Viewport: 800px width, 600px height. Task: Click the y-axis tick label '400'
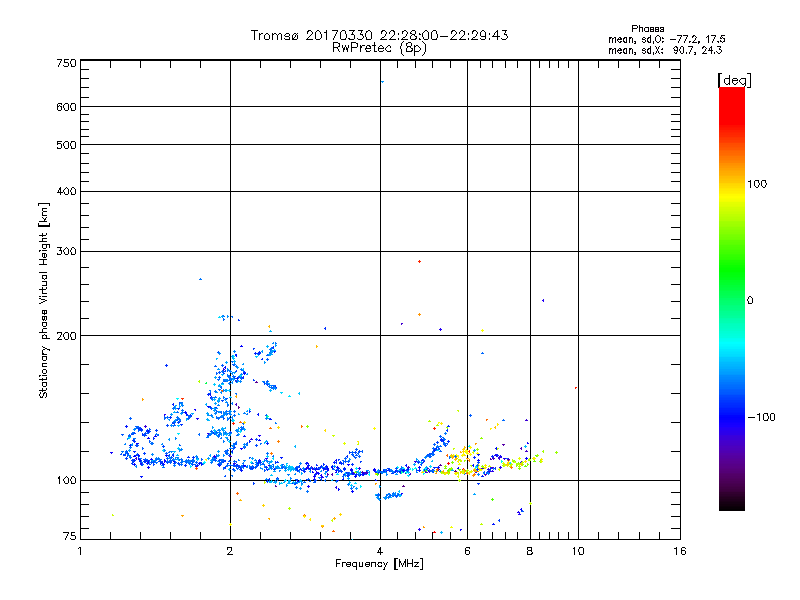point(66,191)
